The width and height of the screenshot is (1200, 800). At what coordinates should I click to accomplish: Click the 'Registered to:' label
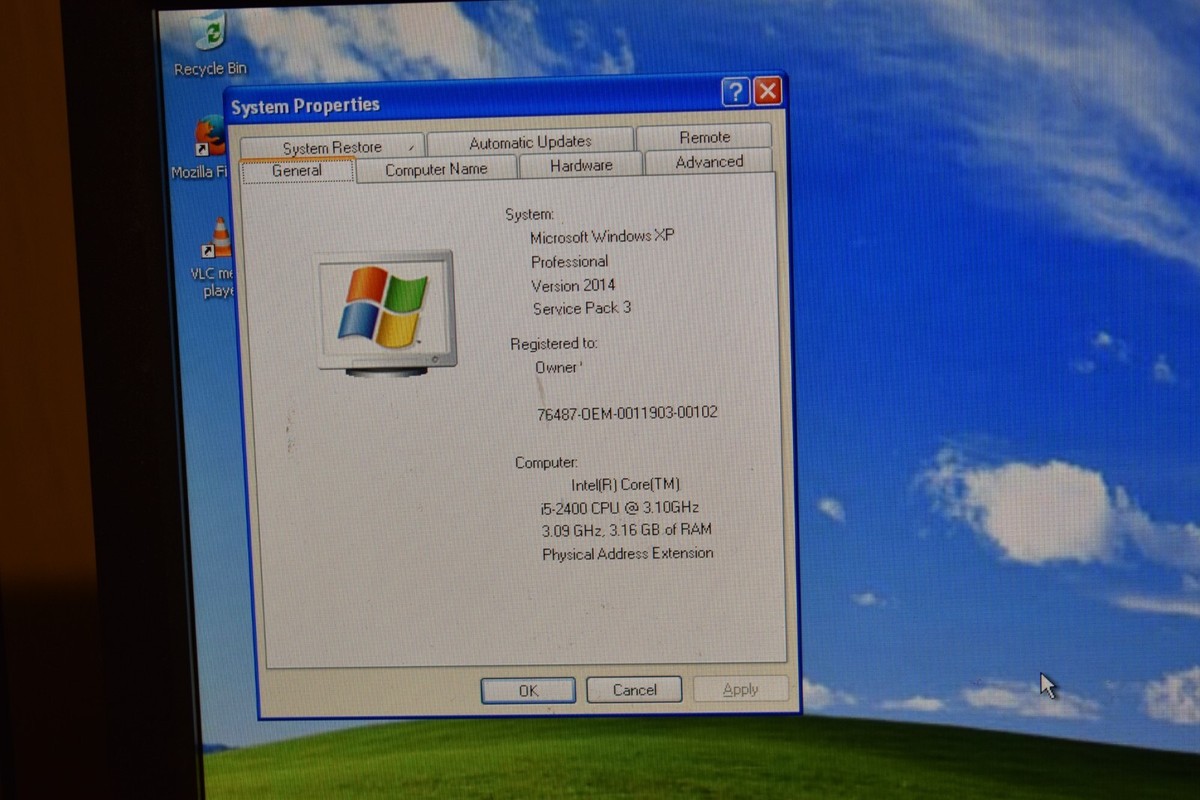coord(554,343)
